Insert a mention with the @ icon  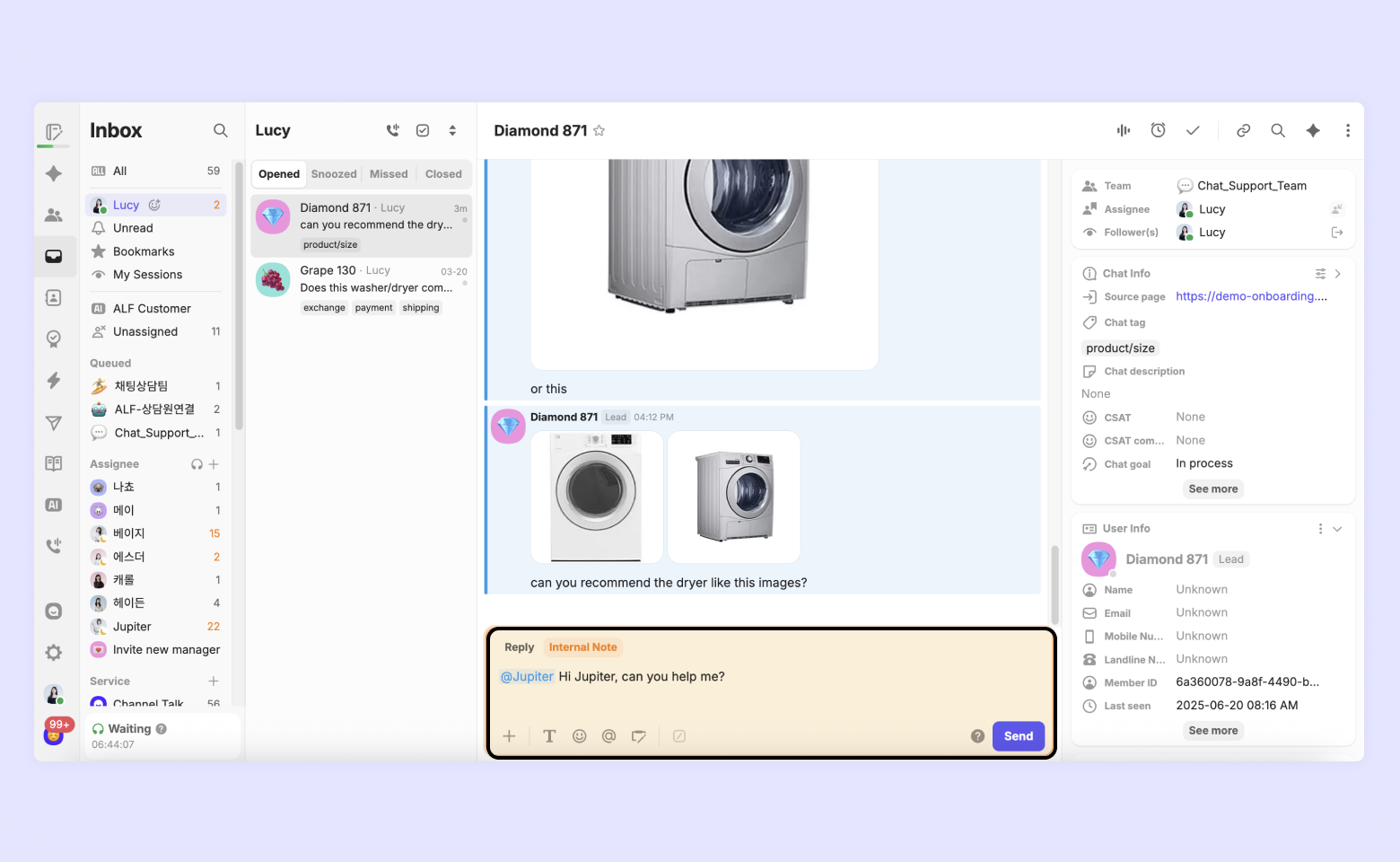click(608, 736)
